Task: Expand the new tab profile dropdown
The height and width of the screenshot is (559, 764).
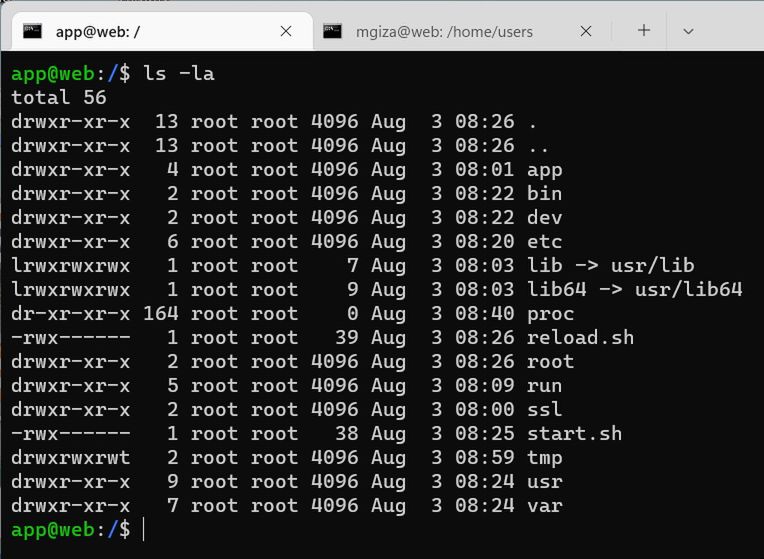Action: tap(688, 32)
